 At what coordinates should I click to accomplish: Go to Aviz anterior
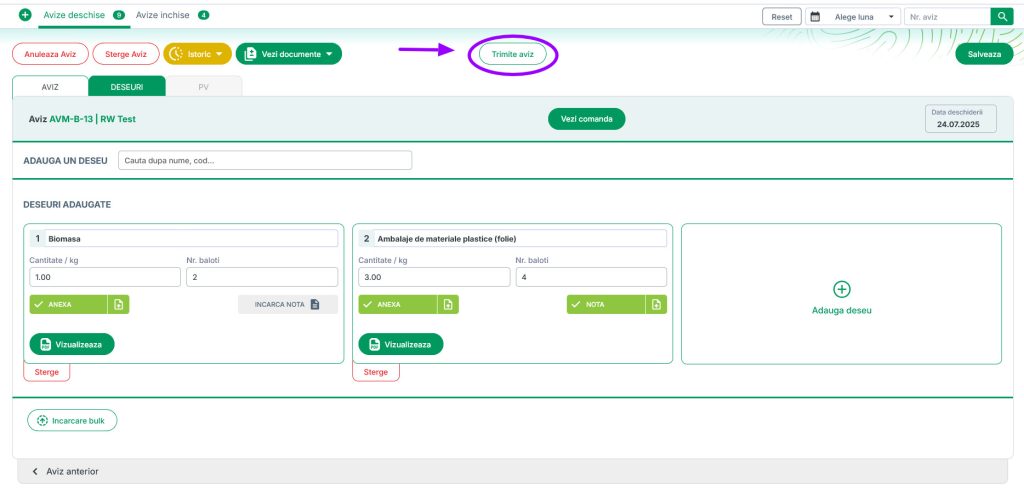pyautogui.click(x=66, y=471)
